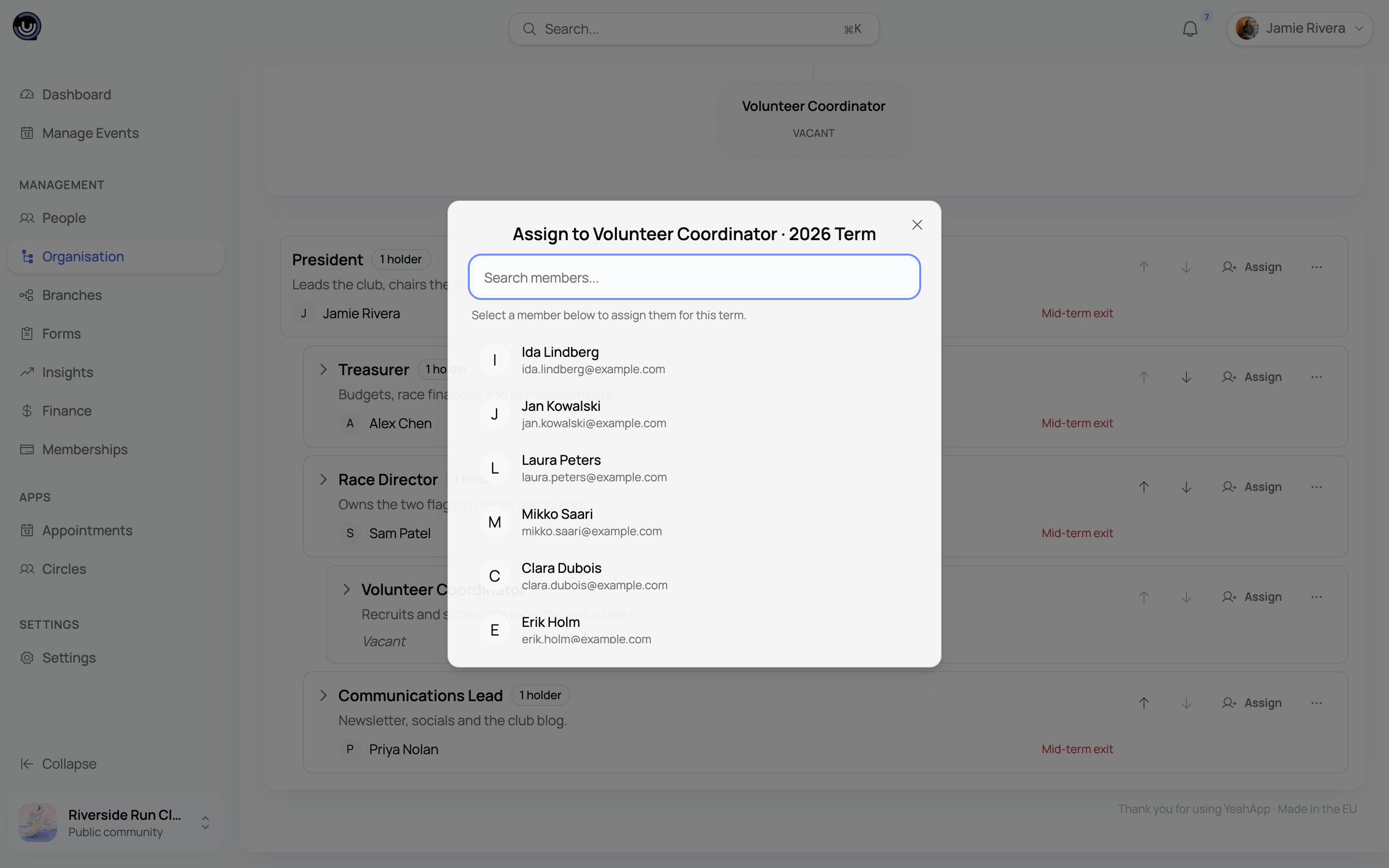Open the notifications bell
The width and height of the screenshot is (1389, 868).
[x=1190, y=29]
